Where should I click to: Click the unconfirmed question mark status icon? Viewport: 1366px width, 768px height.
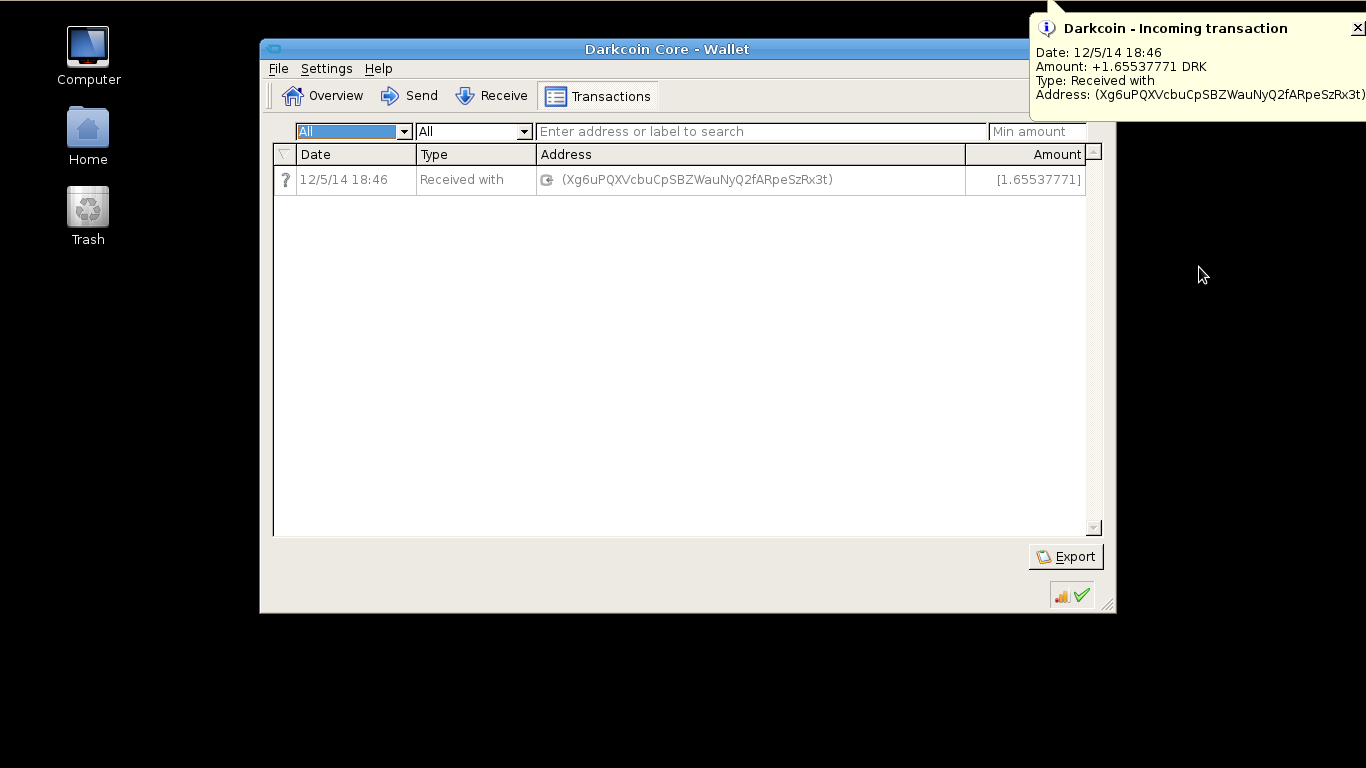(x=285, y=180)
